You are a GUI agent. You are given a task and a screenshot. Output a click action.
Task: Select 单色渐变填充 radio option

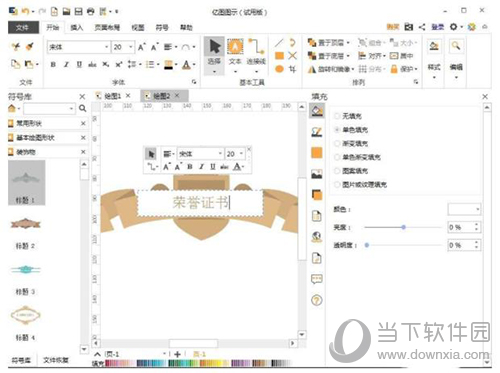337,157
